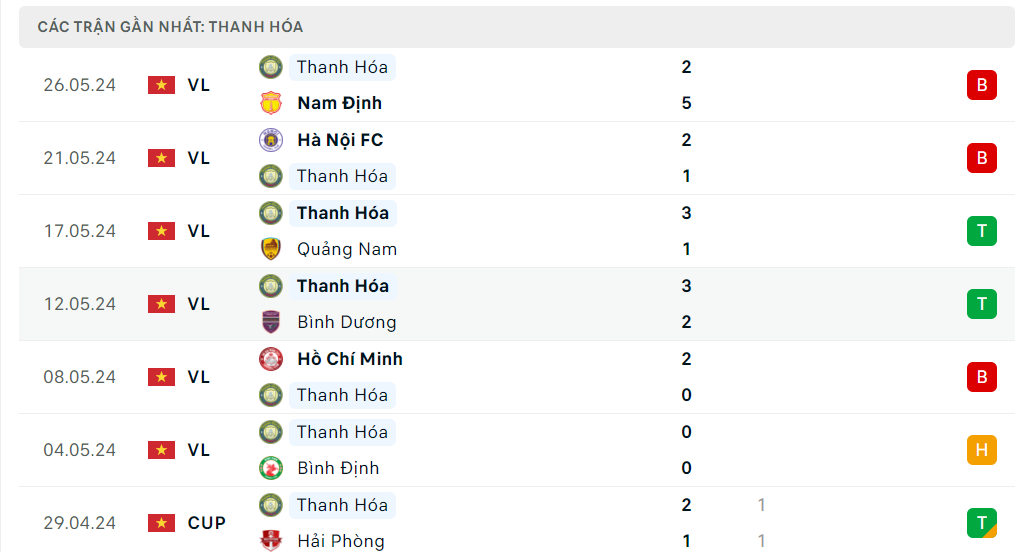Click the red B badge for the Hồ Chí Minh match
Screen dimensions: 1025x552
(981, 377)
